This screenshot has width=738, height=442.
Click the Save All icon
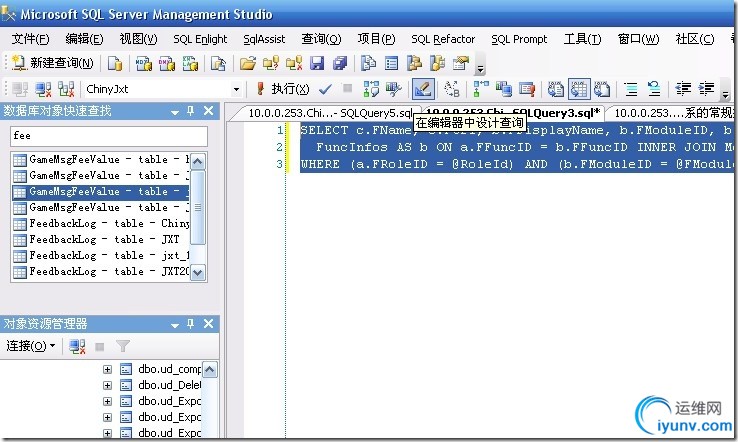(x=340, y=63)
